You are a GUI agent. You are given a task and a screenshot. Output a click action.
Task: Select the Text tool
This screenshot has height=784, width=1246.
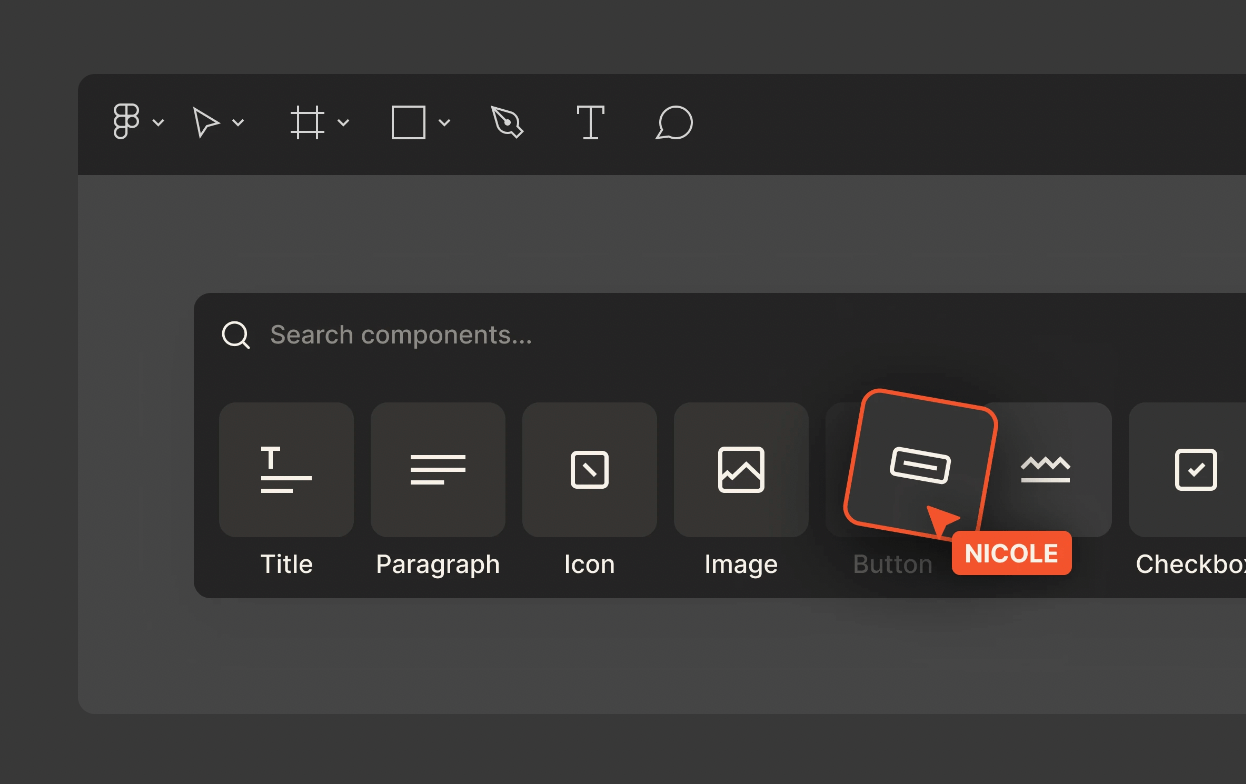point(591,123)
